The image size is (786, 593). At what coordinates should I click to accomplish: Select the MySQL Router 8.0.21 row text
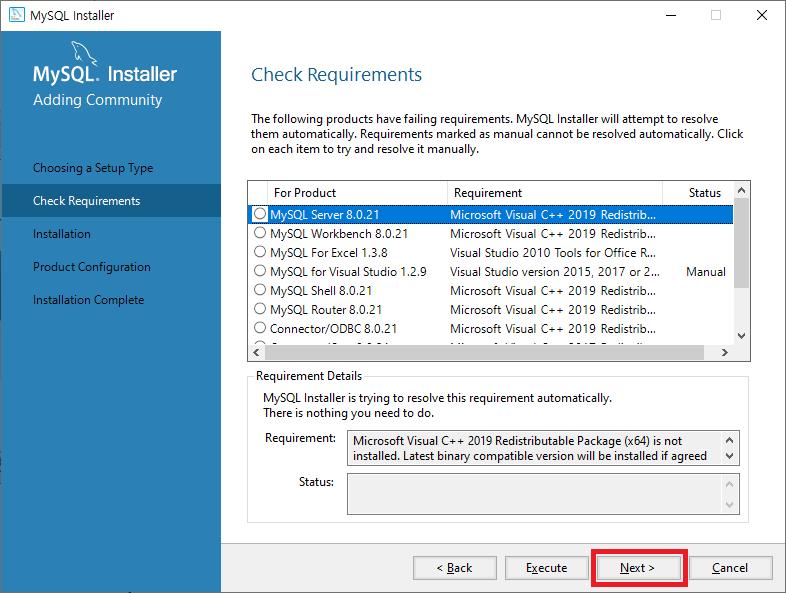click(326, 310)
